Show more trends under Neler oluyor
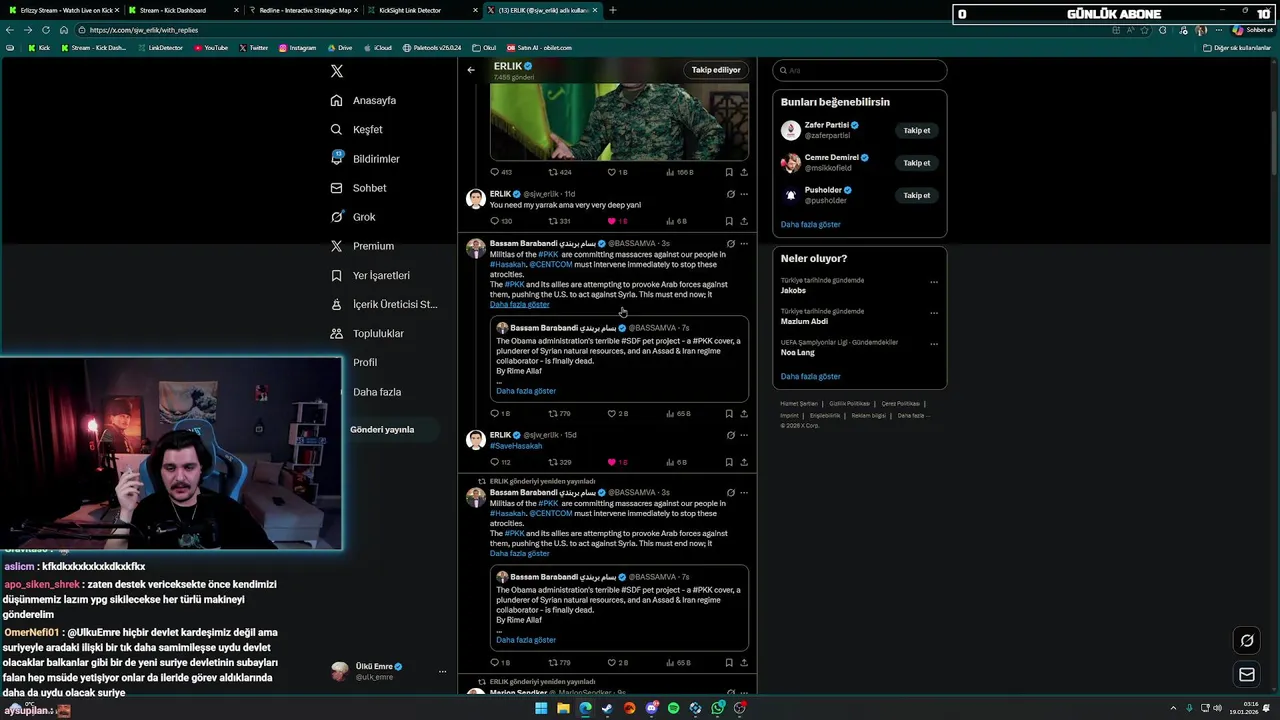This screenshot has width=1280, height=720. [810, 376]
